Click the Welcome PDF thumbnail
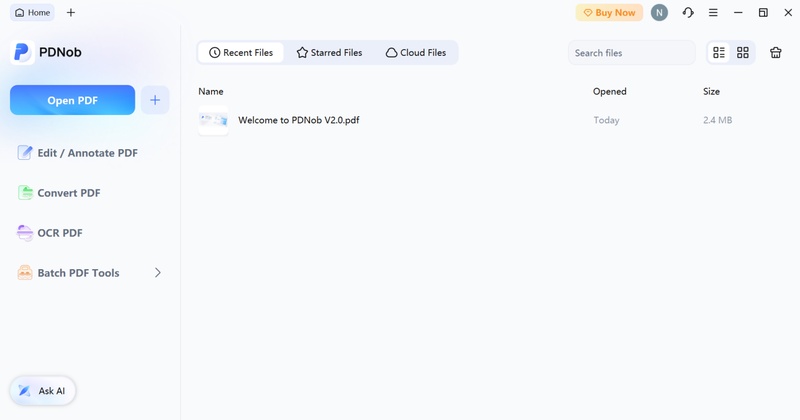This screenshot has height=420, width=800. [x=213, y=120]
